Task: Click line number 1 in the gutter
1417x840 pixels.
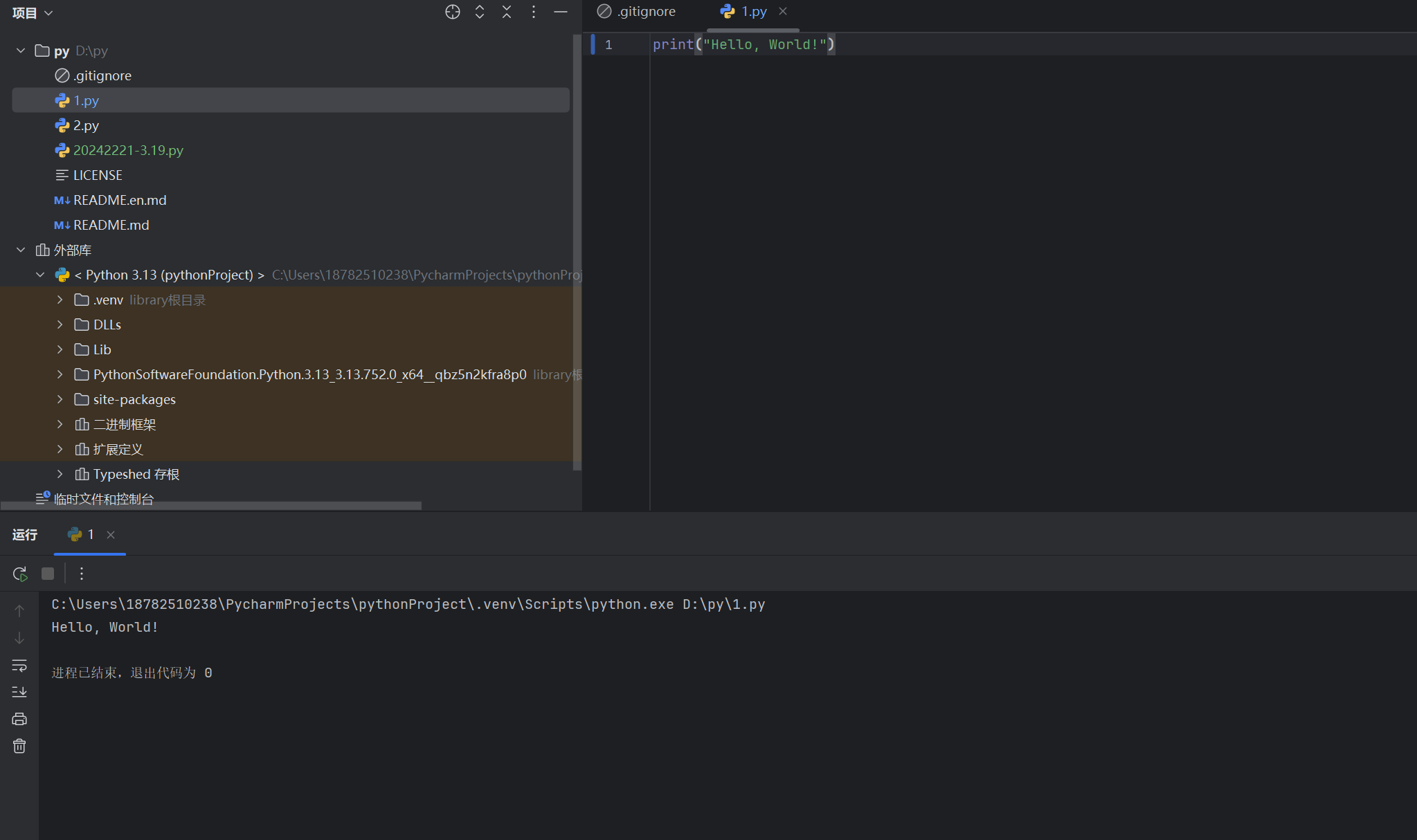Action: [x=608, y=44]
